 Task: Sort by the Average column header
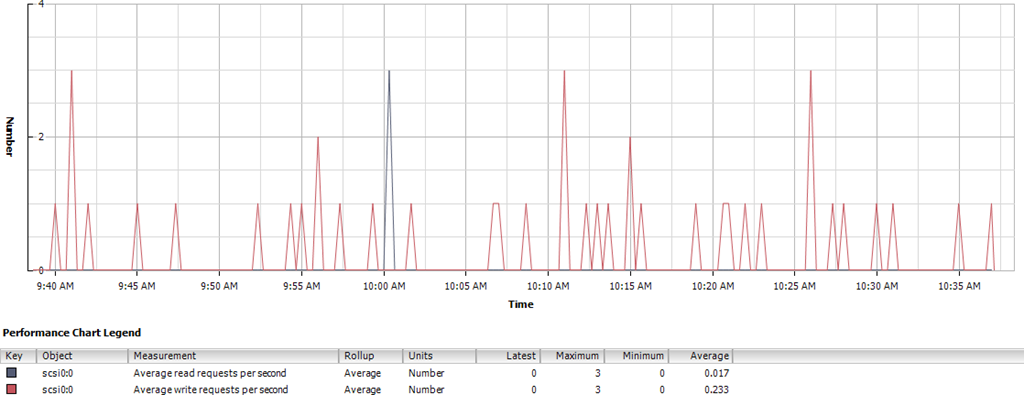pyautogui.click(x=701, y=356)
